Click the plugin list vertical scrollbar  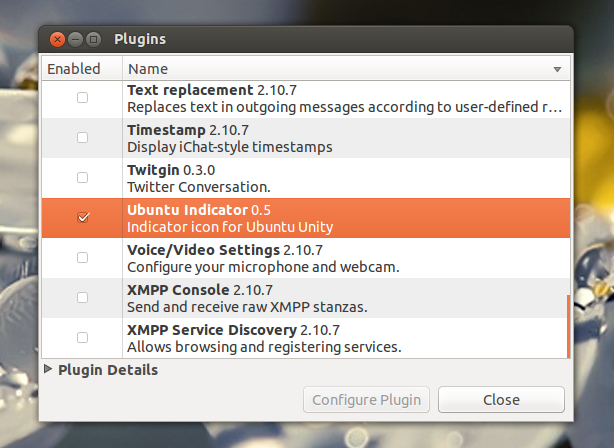569,325
